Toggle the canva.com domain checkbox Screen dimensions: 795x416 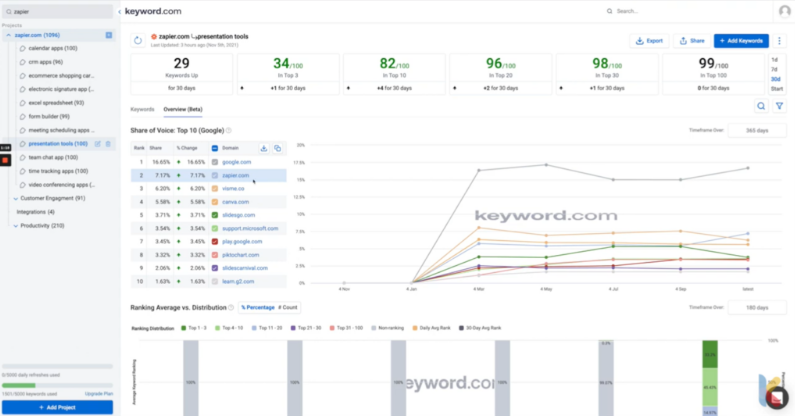tap(214, 202)
